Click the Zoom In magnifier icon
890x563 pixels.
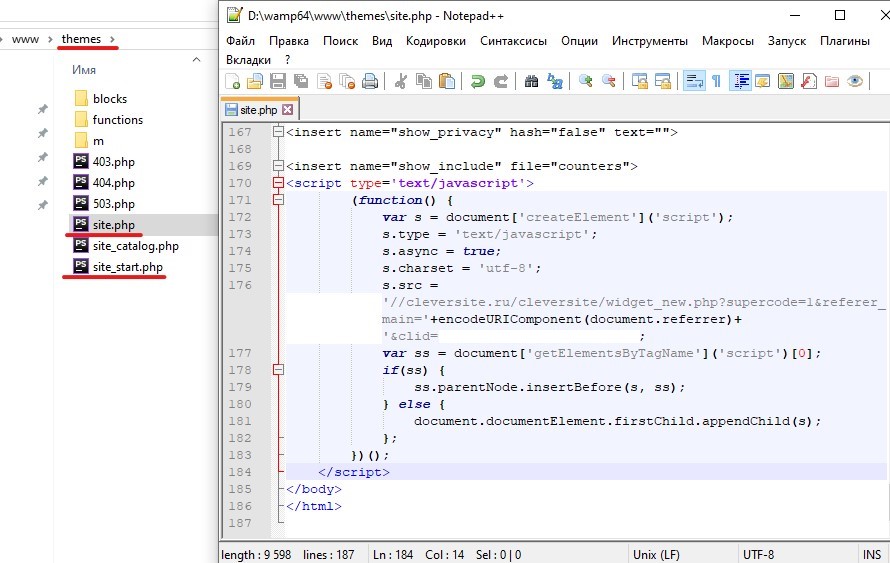click(585, 82)
